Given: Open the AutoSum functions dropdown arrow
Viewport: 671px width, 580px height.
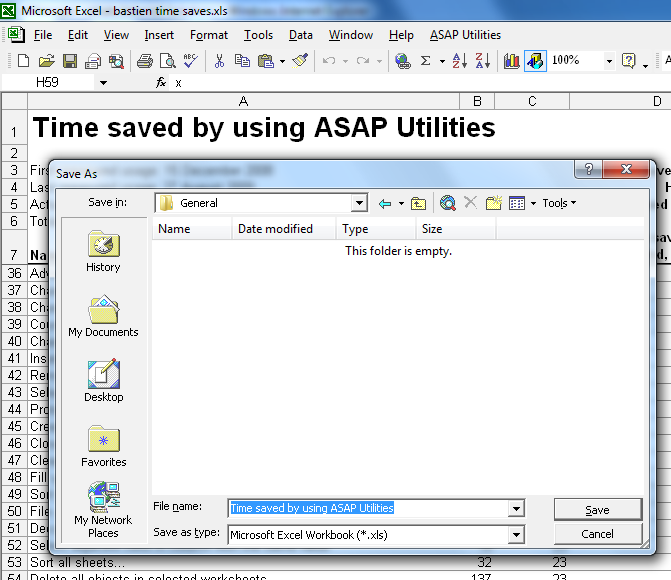Looking at the screenshot, I should [442, 61].
